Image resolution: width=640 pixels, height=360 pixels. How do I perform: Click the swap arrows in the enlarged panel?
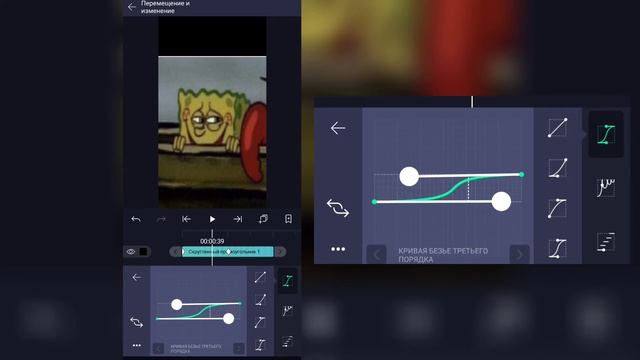[x=338, y=208]
